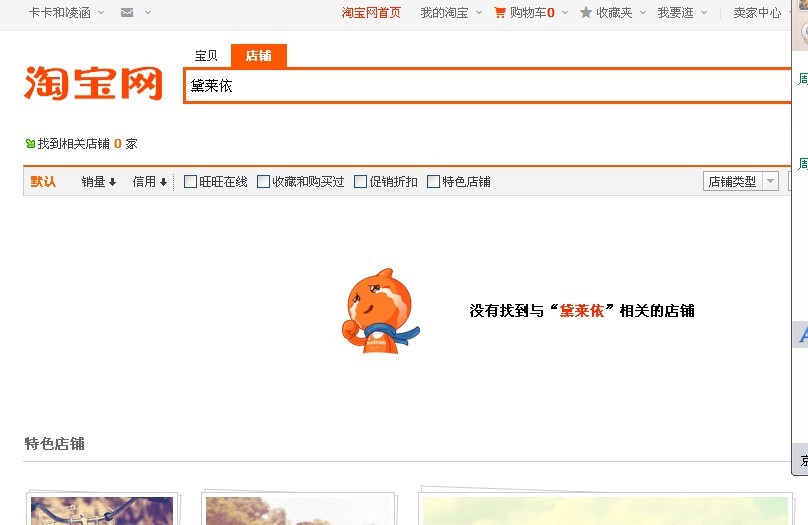
Task: Click the mail envelope icon
Action: click(127, 13)
